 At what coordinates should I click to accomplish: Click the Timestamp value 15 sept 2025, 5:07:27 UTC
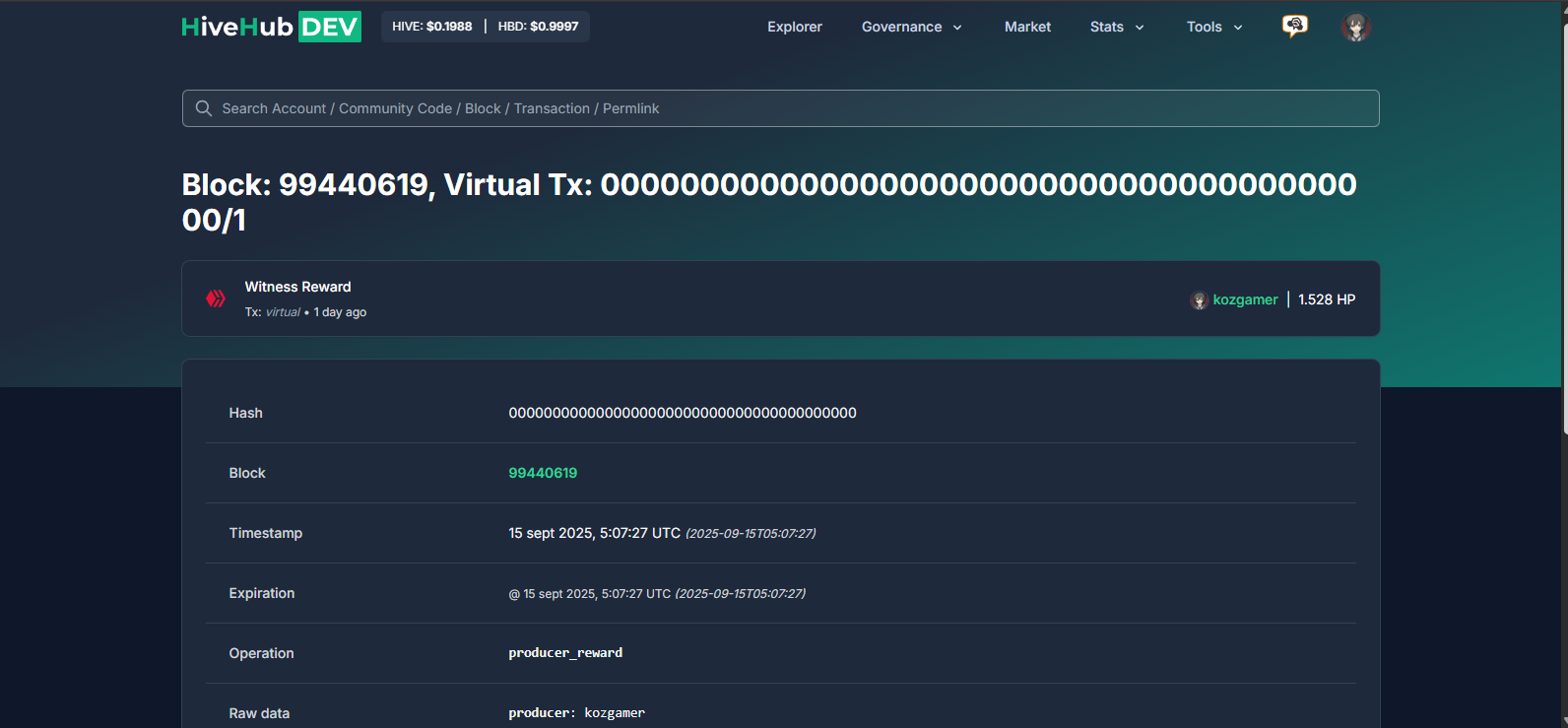(594, 533)
